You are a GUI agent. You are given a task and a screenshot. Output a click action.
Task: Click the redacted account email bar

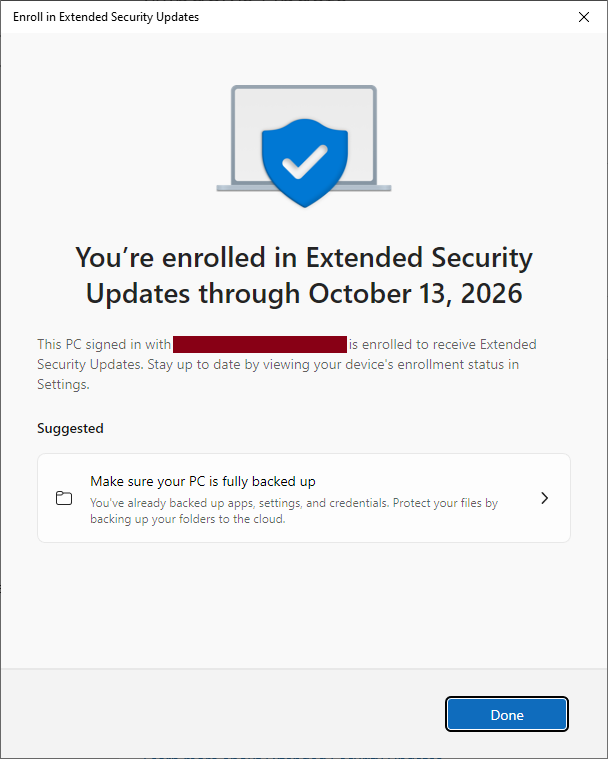260,344
